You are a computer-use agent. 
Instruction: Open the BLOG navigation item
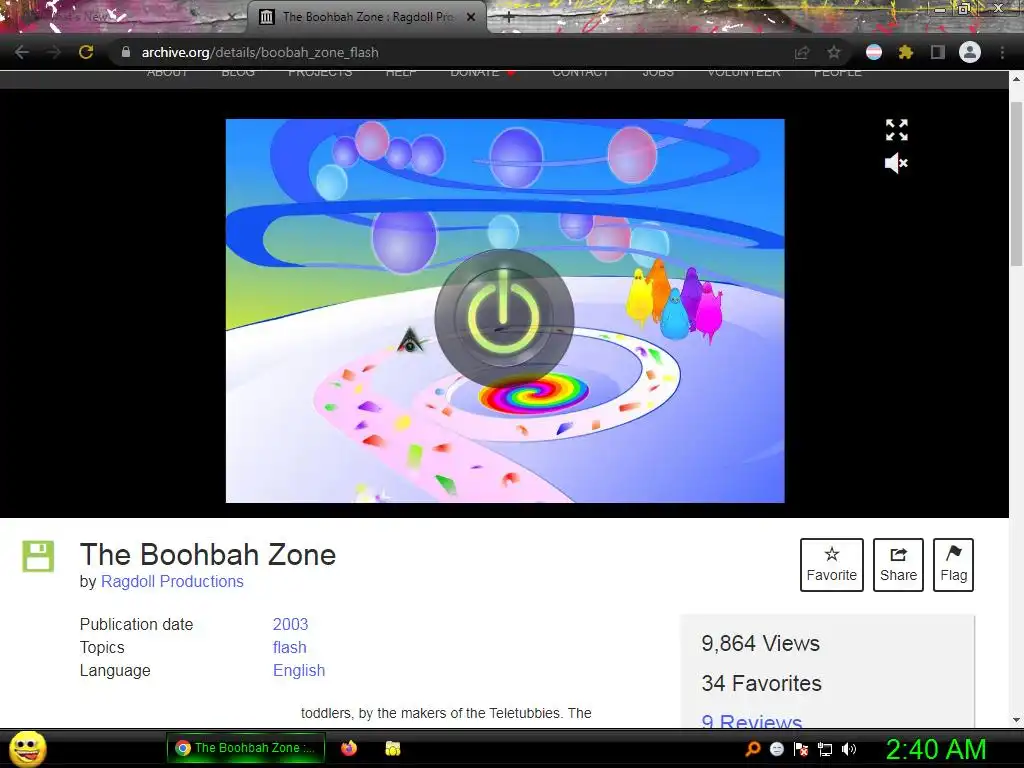[x=238, y=72]
